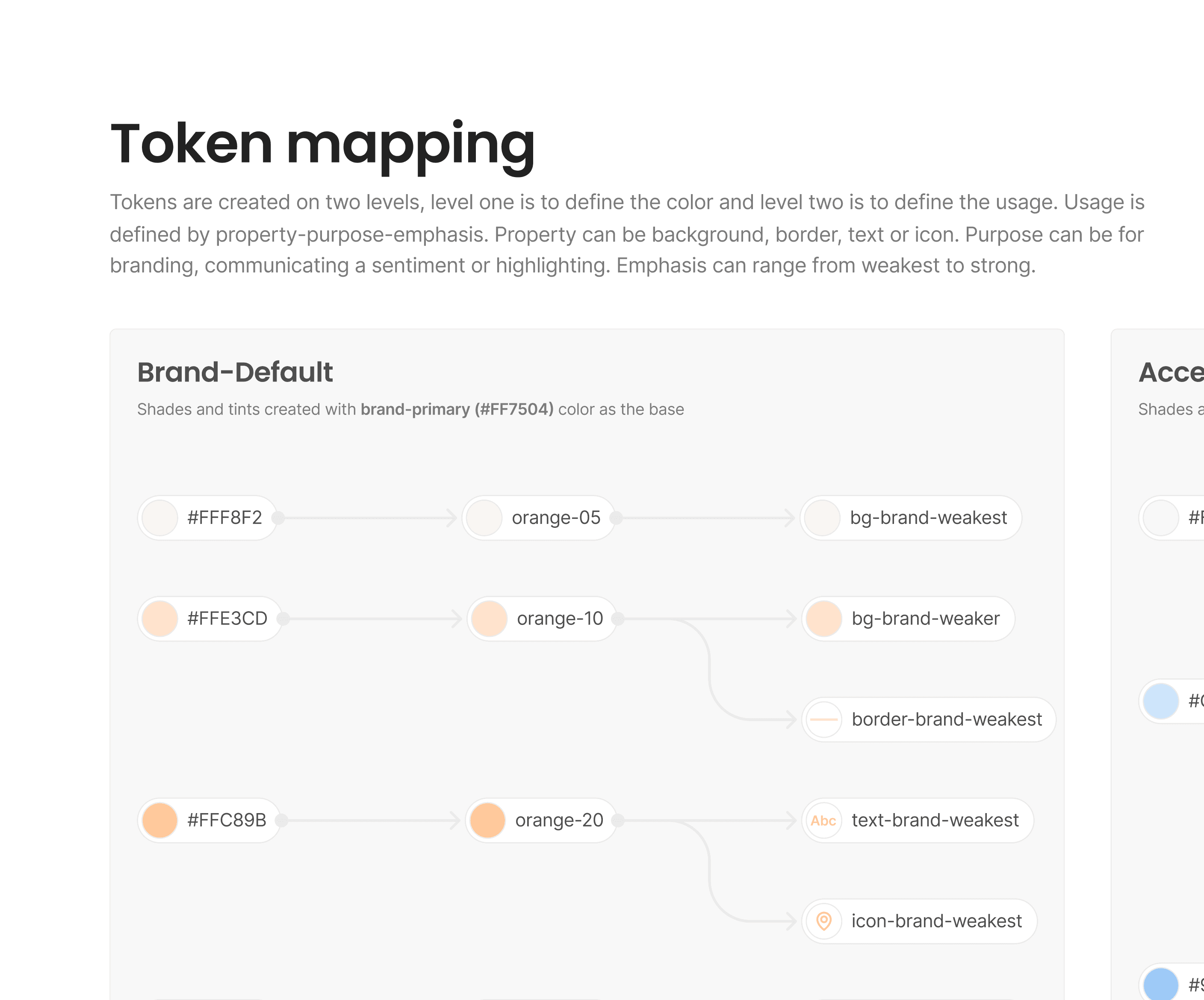Click the Abc icon in text-brand-weakest
This screenshot has width=1204, height=1000.
823,820
